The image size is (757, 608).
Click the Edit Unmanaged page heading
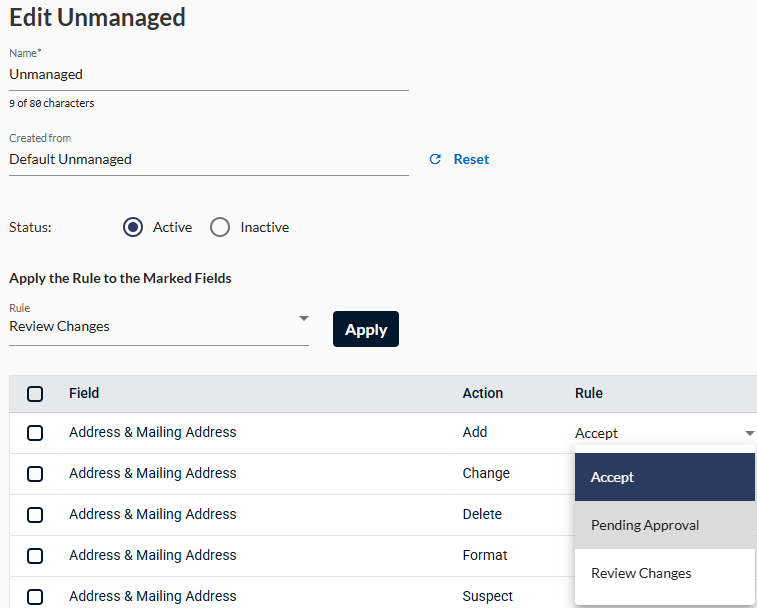97,18
